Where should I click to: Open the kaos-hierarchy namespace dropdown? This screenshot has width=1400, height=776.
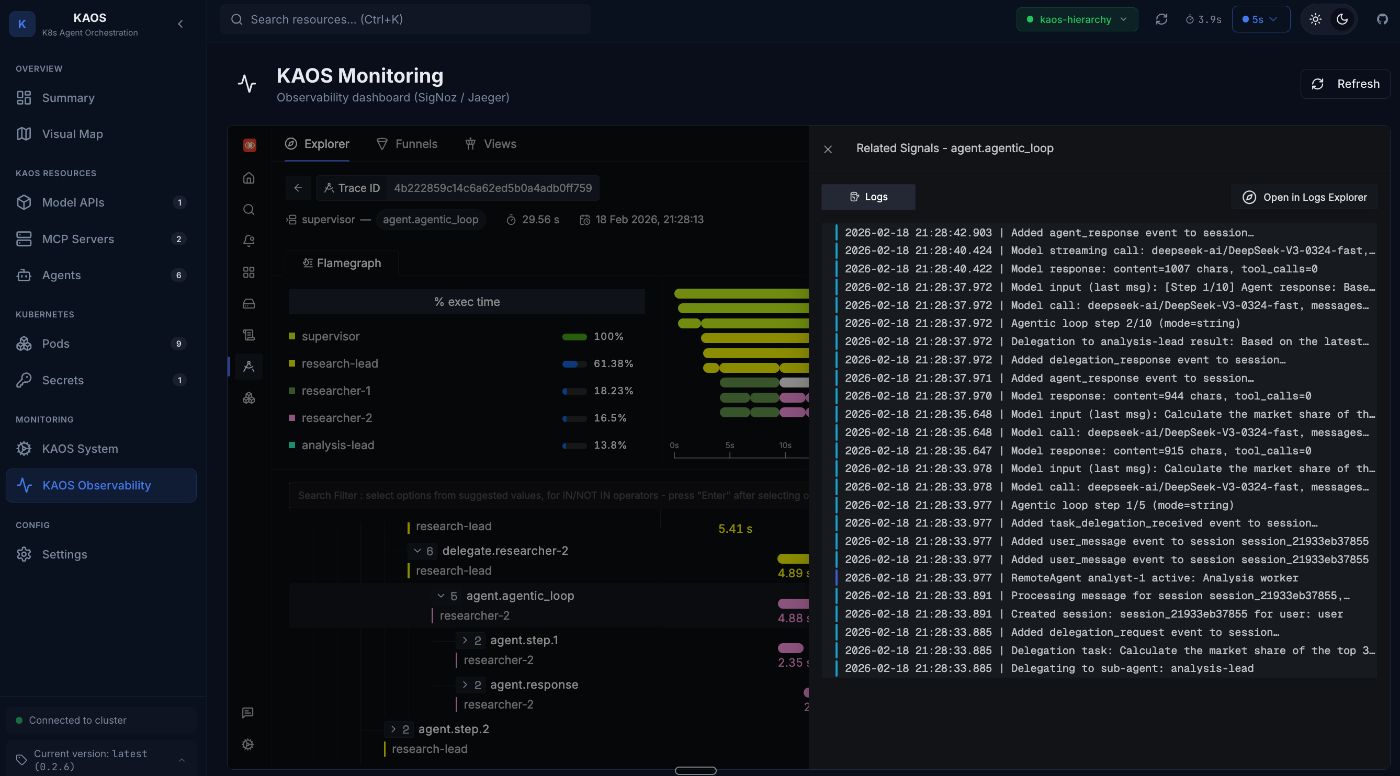tap(1077, 19)
